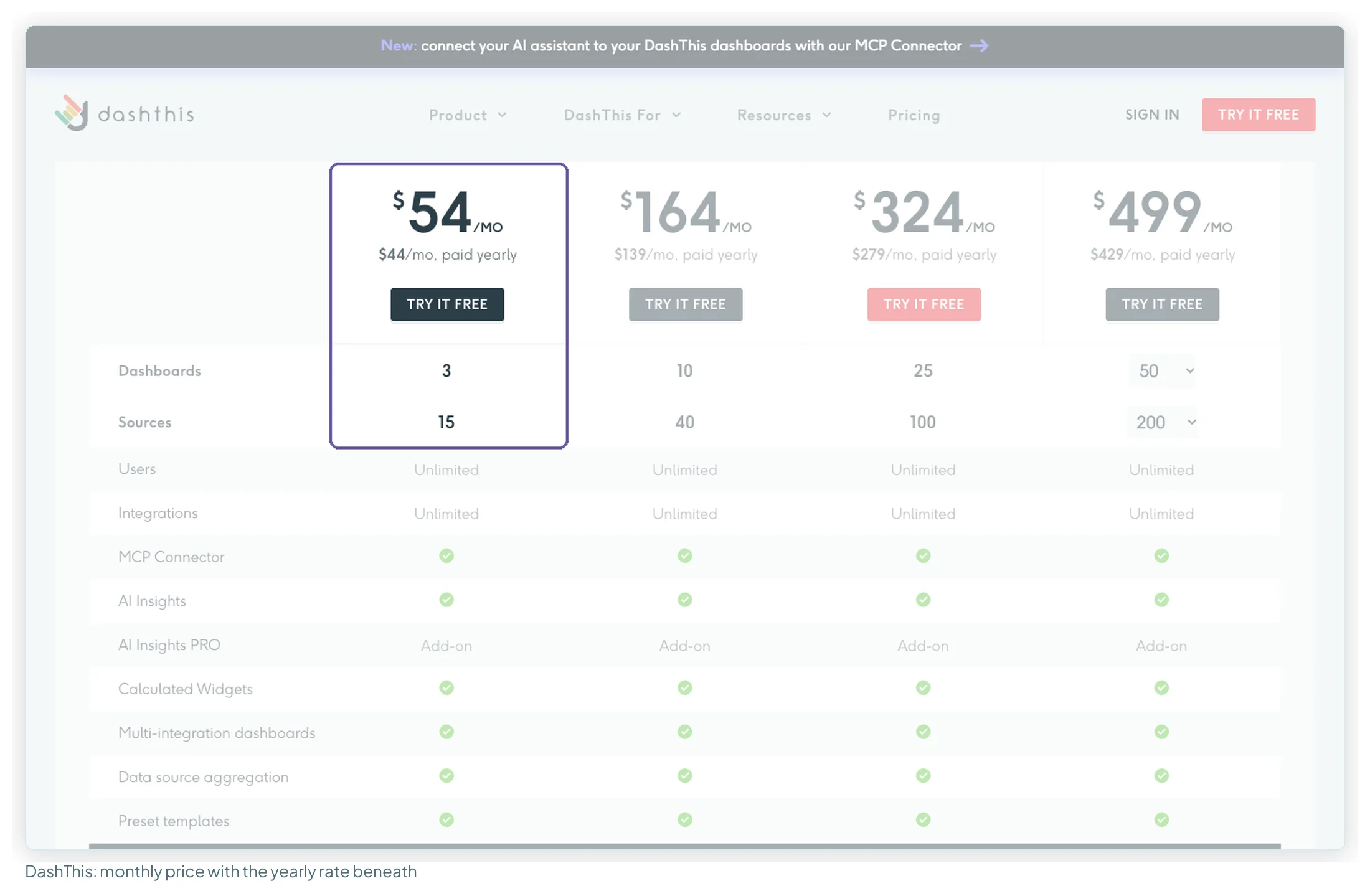Click the "Data source aggregation" row label
This screenshot has width=1370, height=896.
(x=204, y=777)
